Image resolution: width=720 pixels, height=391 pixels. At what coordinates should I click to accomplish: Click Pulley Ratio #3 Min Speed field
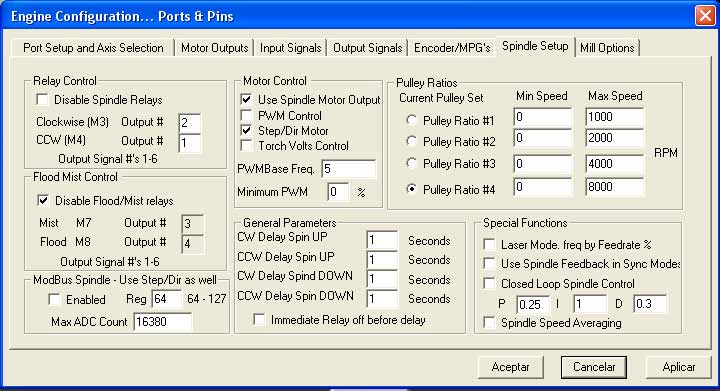click(x=543, y=164)
